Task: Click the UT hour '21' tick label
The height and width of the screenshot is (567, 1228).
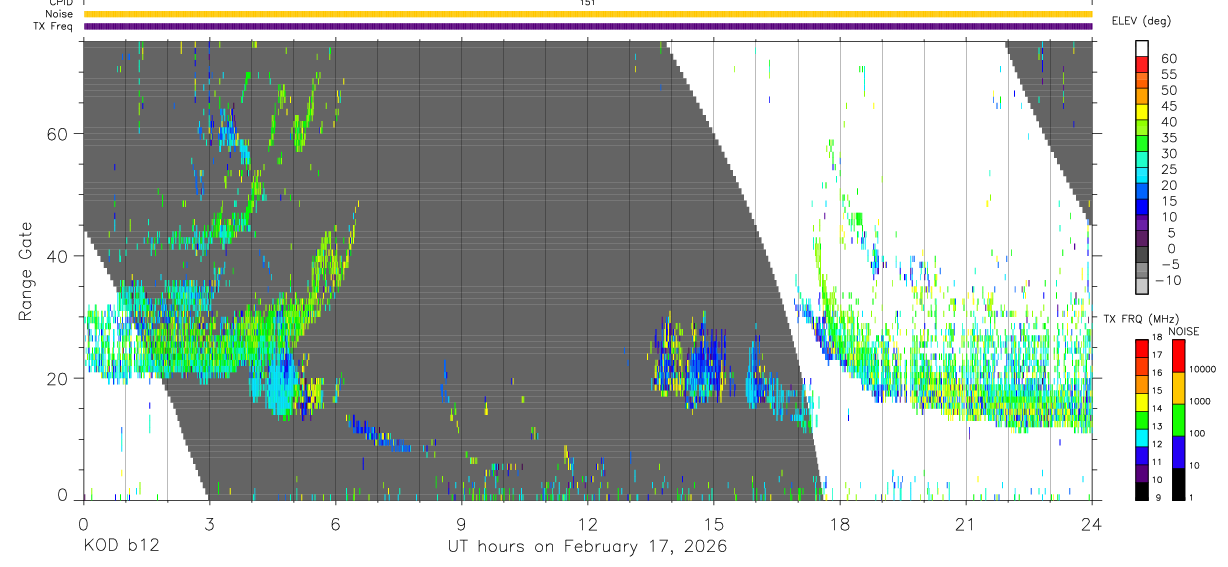Action: coord(966,523)
